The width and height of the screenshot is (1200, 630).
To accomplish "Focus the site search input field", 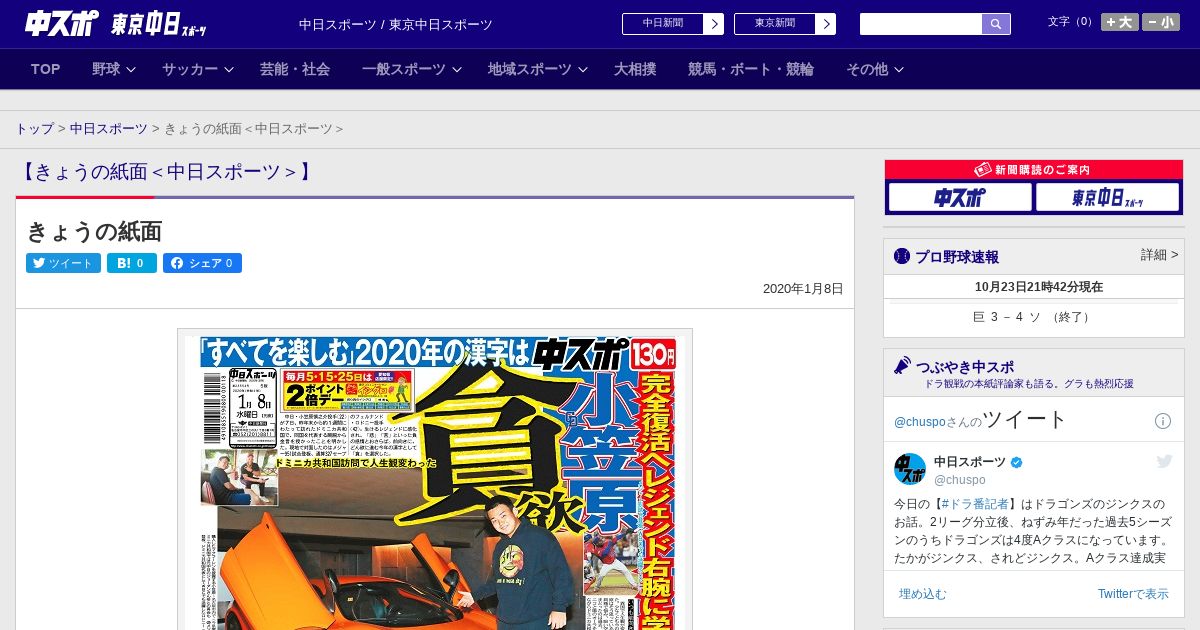I will point(921,24).
